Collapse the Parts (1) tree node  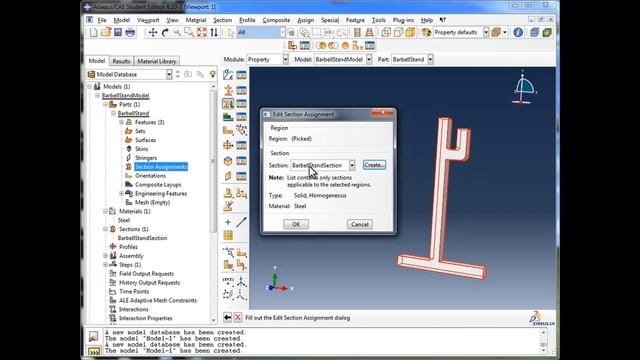tap(106, 104)
